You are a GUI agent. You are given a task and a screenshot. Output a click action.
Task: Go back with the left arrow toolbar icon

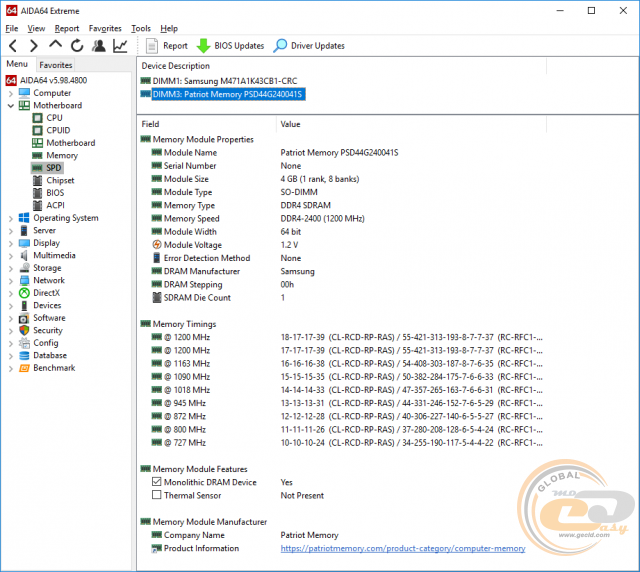(x=13, y=46)
